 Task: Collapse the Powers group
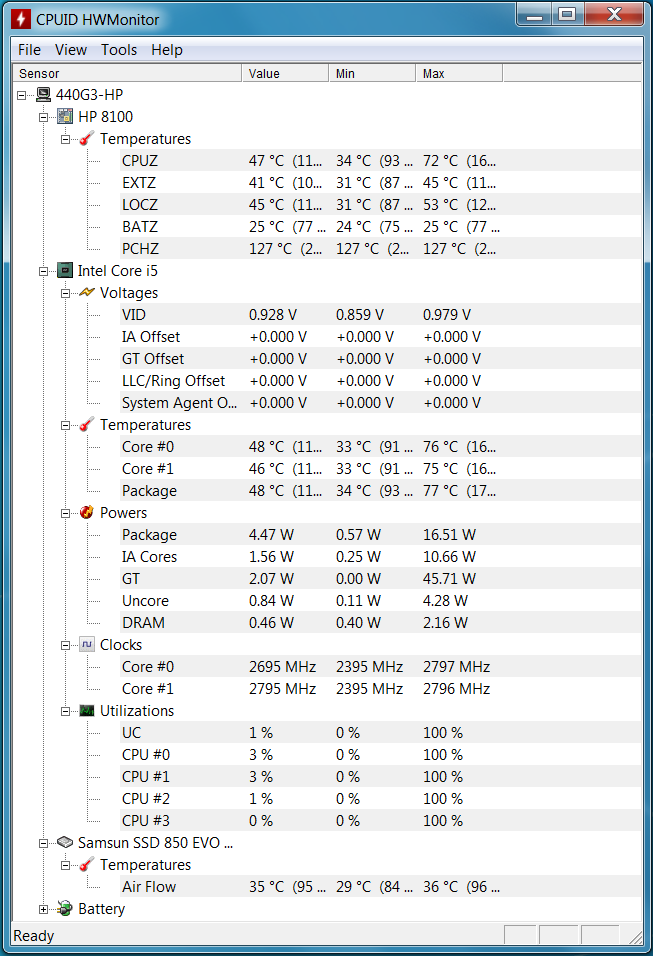(65, 513)
